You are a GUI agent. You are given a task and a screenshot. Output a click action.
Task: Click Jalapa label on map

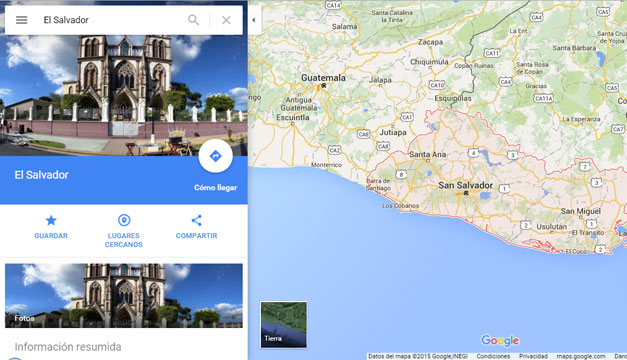click(x=380, y=80)
